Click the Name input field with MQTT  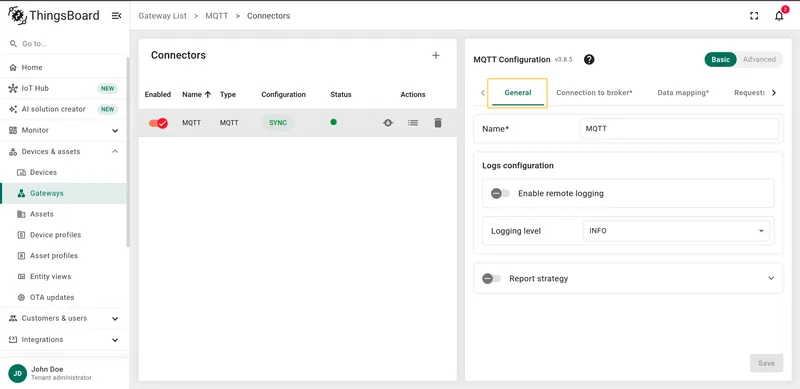click(679, 129)
